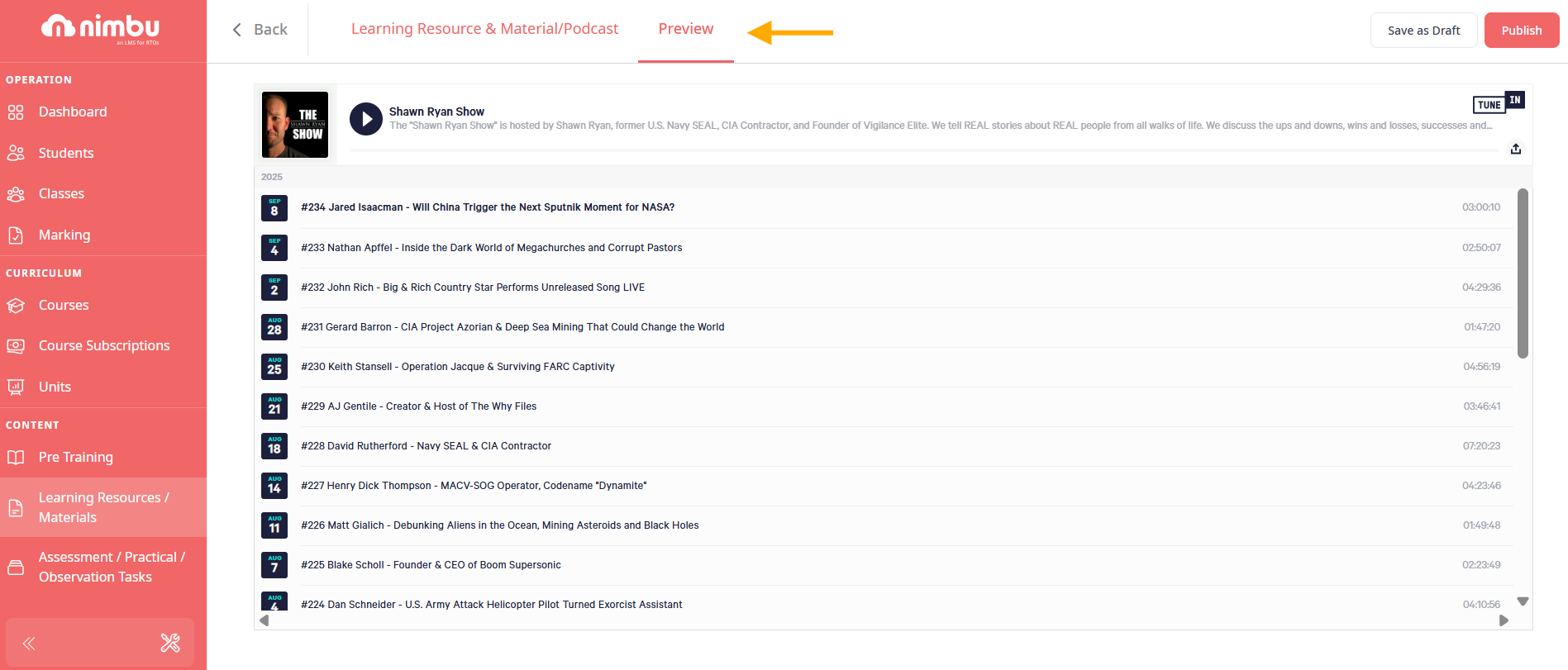The image size is (1568, 670).
Task: Click the Nimbu logo
Action: tap(101, 29)
